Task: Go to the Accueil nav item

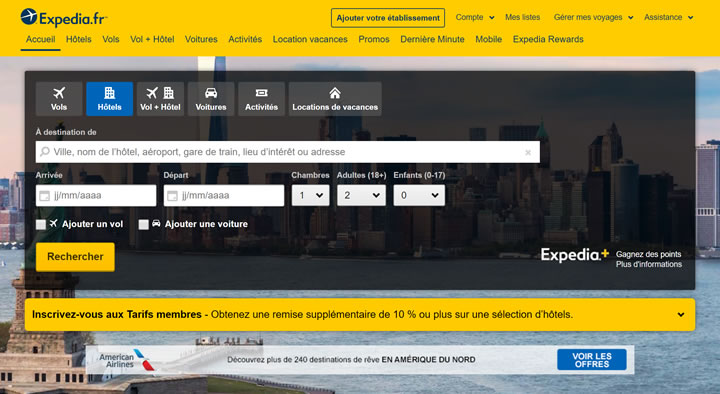Action: (x=40, y=39)
